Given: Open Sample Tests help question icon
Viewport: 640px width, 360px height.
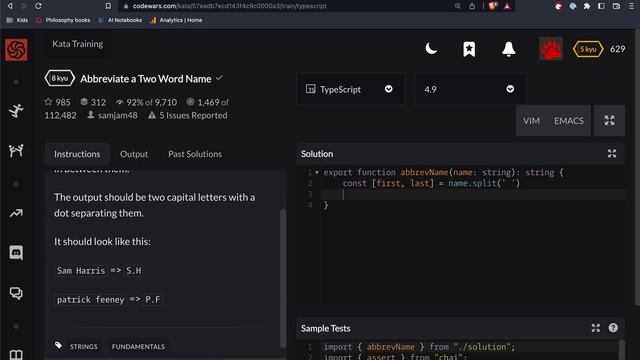Looking at the screenshot, I should 613,328.
